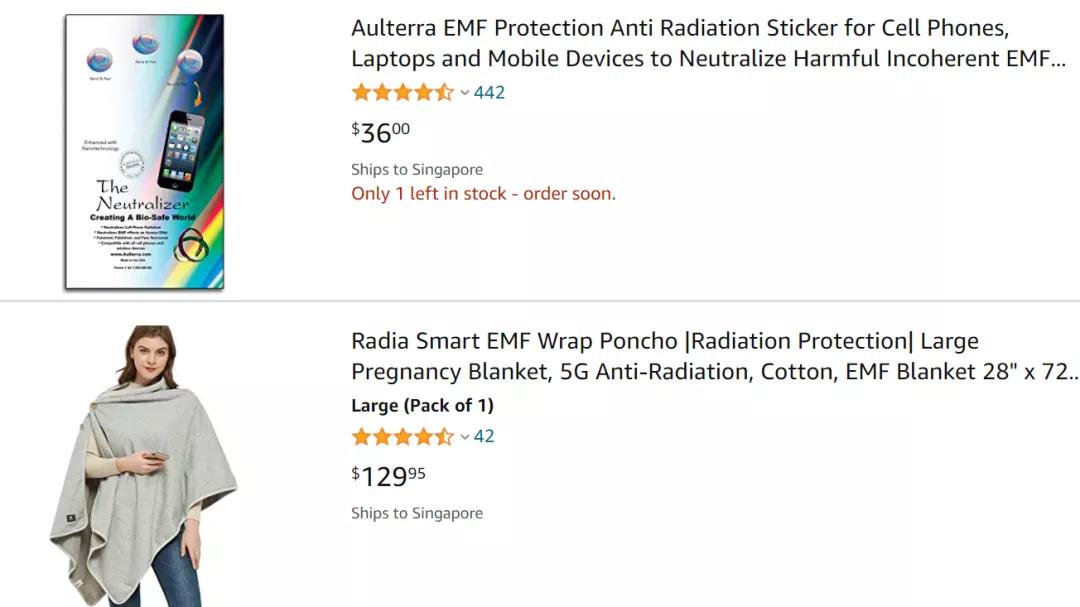This screenshot has height=607, width=1080.
Task: Click the Aulterra star rating icons
Action: (402, 93)
